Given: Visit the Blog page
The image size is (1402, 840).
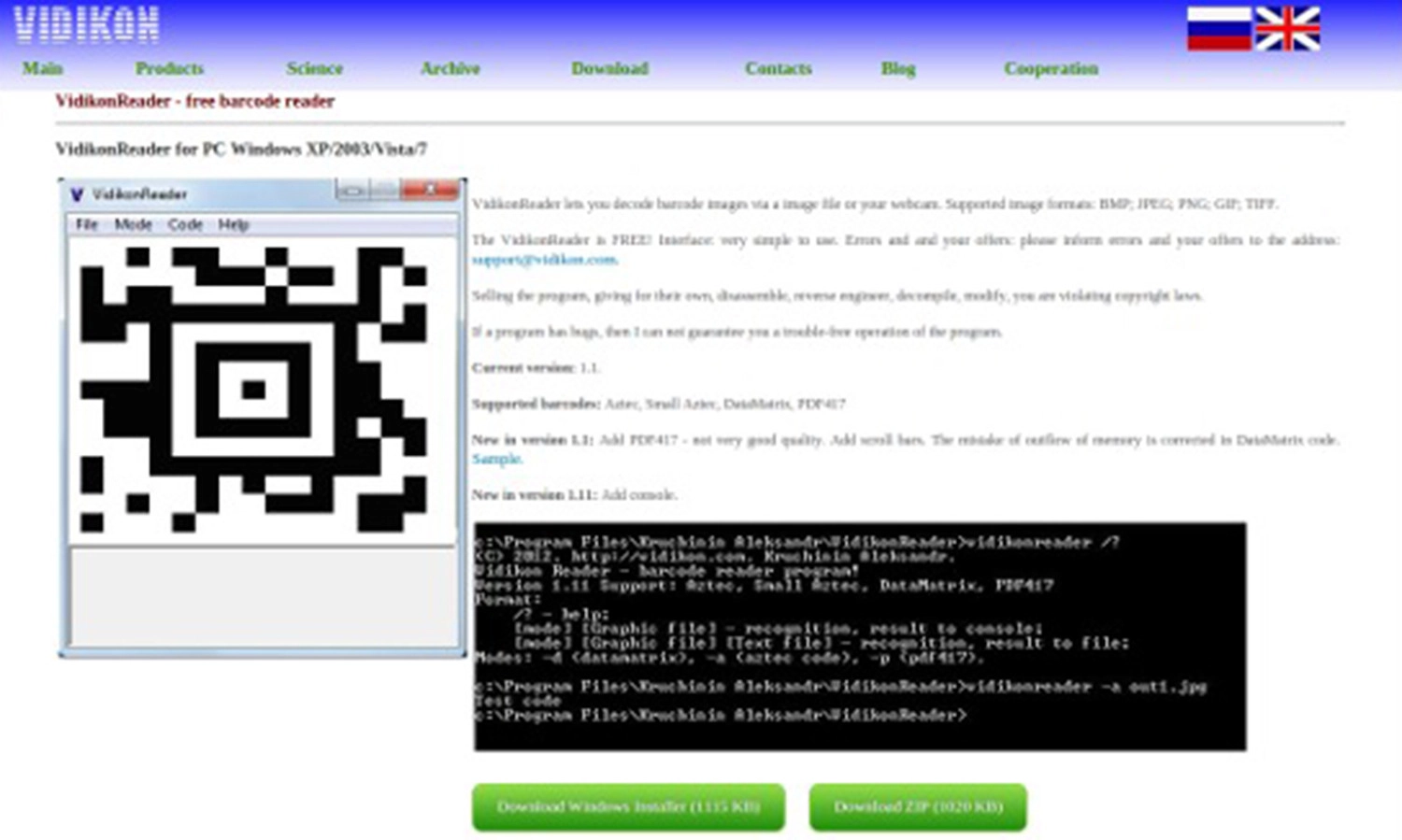Looking at the screenshot, I should [x=898, y=68].
